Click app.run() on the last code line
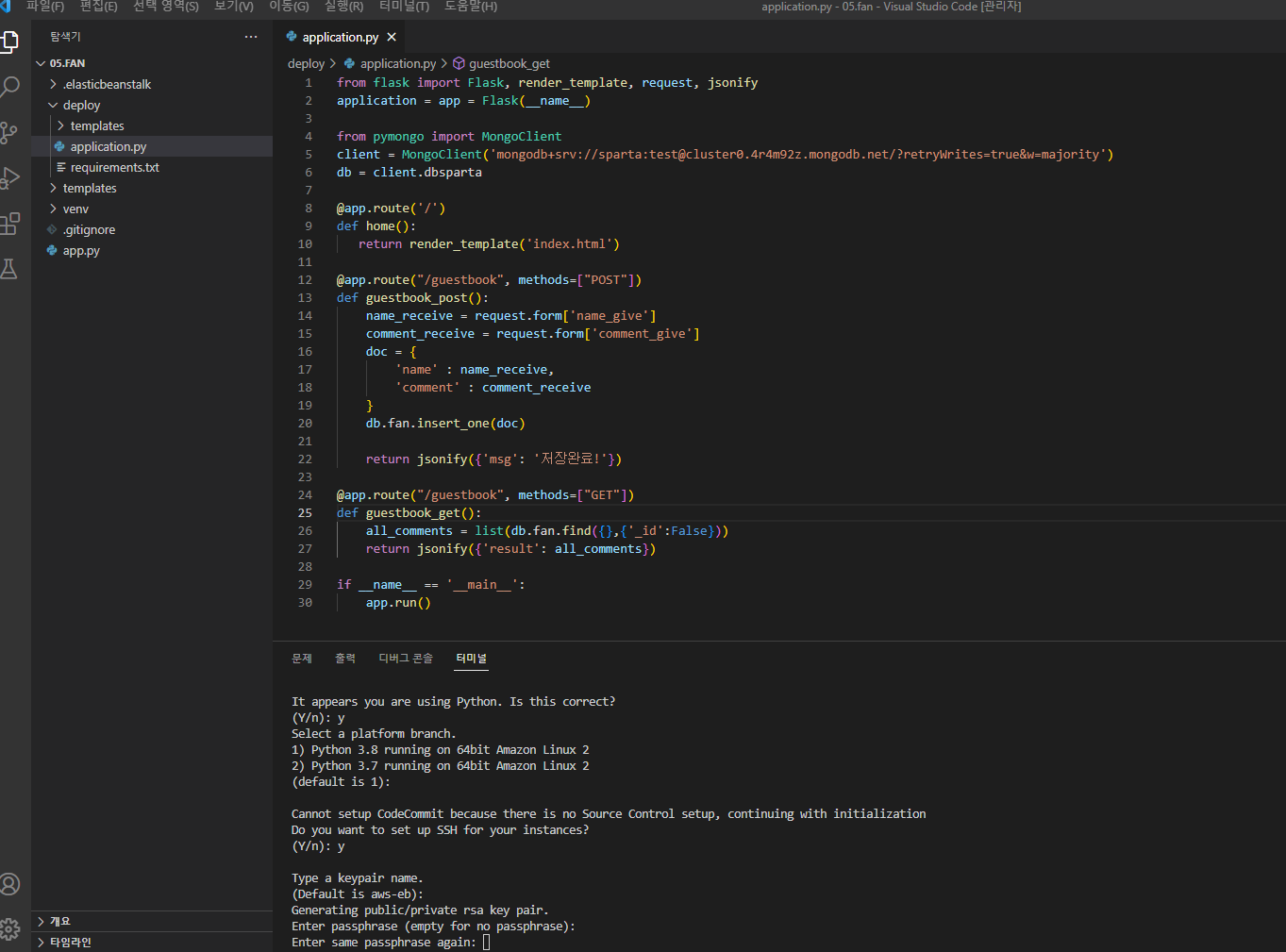 [398, 603]
